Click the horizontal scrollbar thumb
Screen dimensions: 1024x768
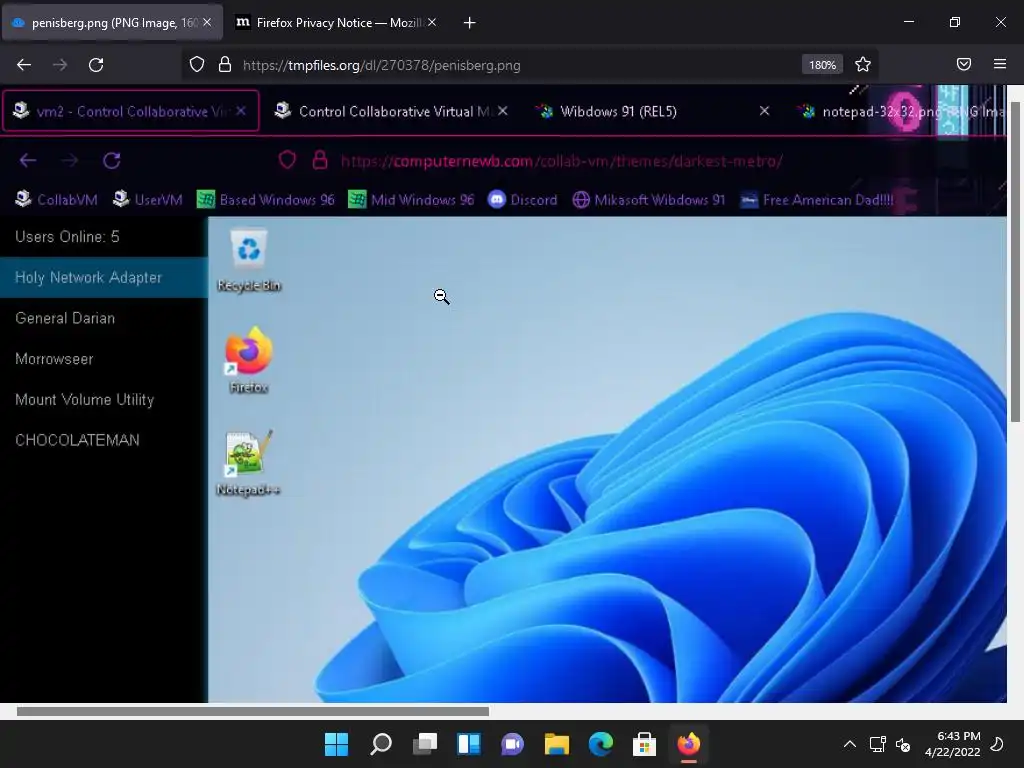253,711
